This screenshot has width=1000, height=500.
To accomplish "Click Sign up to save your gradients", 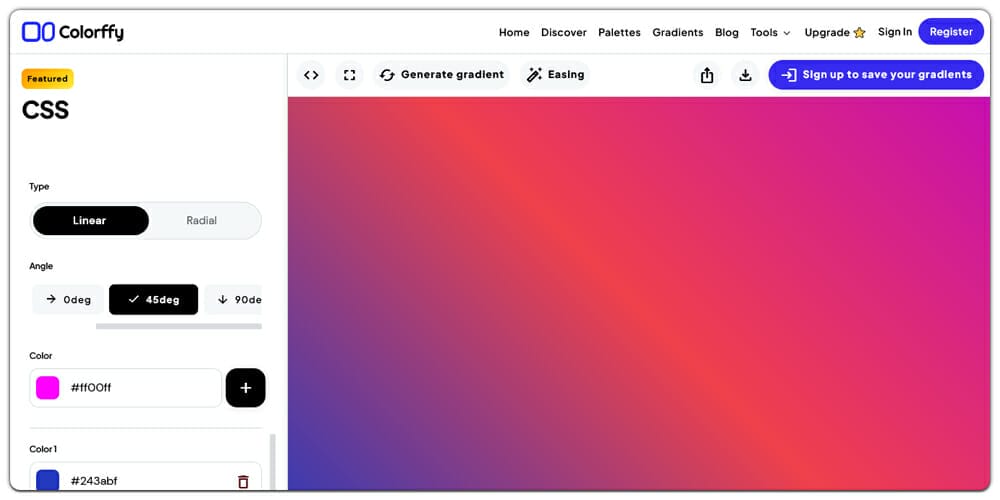I will 876,75.
